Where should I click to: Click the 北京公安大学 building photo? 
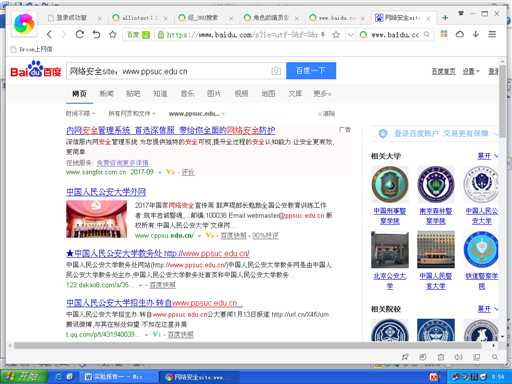click(x=390, y=250)
